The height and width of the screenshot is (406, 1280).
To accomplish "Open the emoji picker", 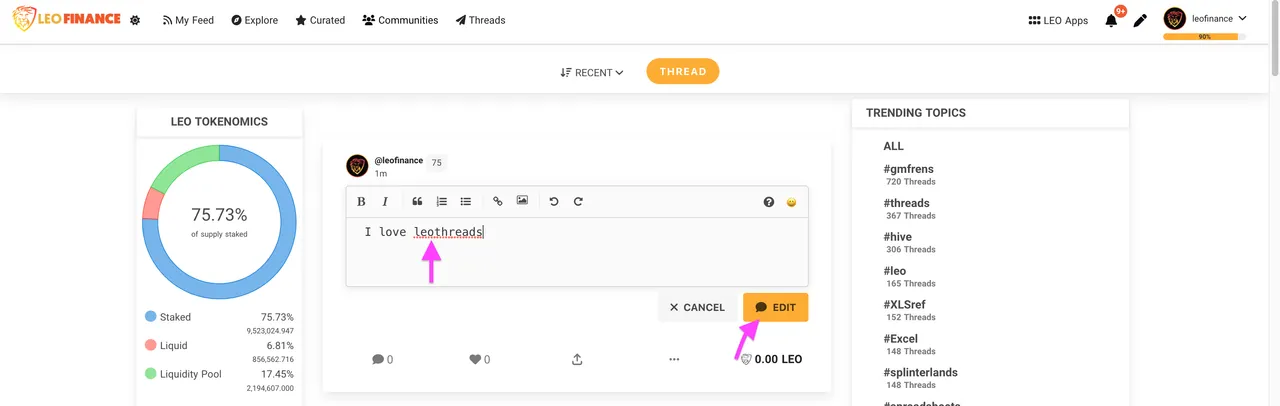I will pos(792,202).
